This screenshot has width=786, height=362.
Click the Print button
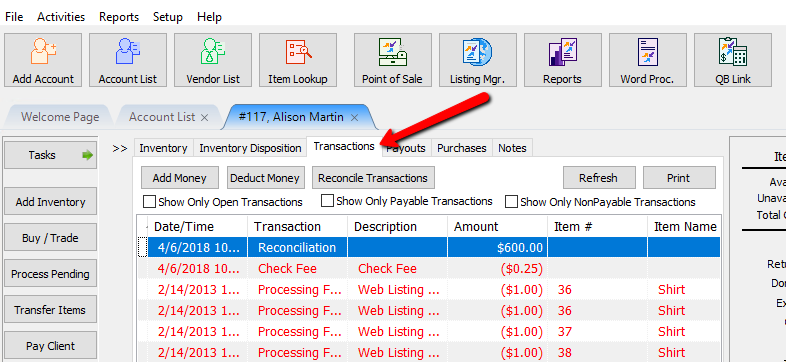(679, 178)
